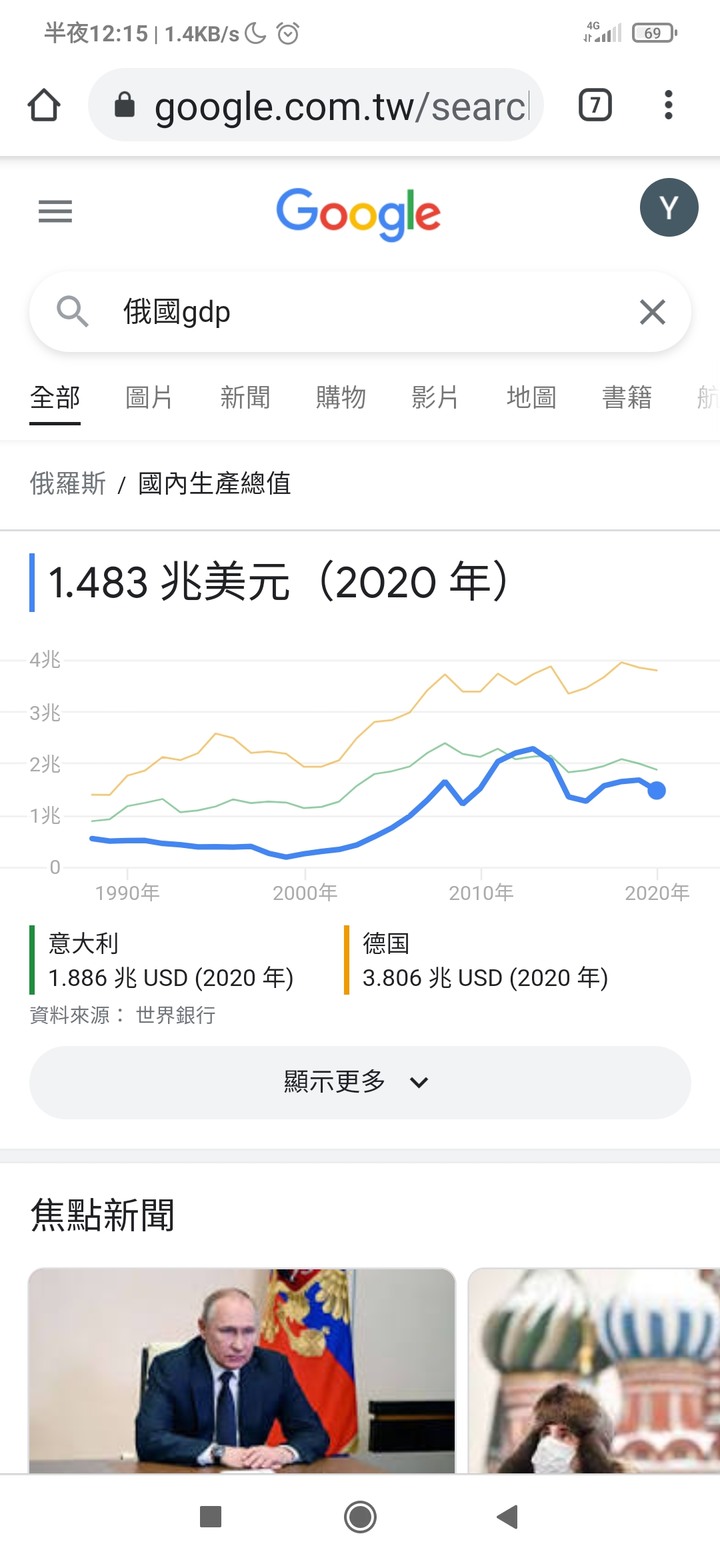Screen dimensions: 720x1560
Task: Click the 俄國gdp search input field
Action: [360, 312]
